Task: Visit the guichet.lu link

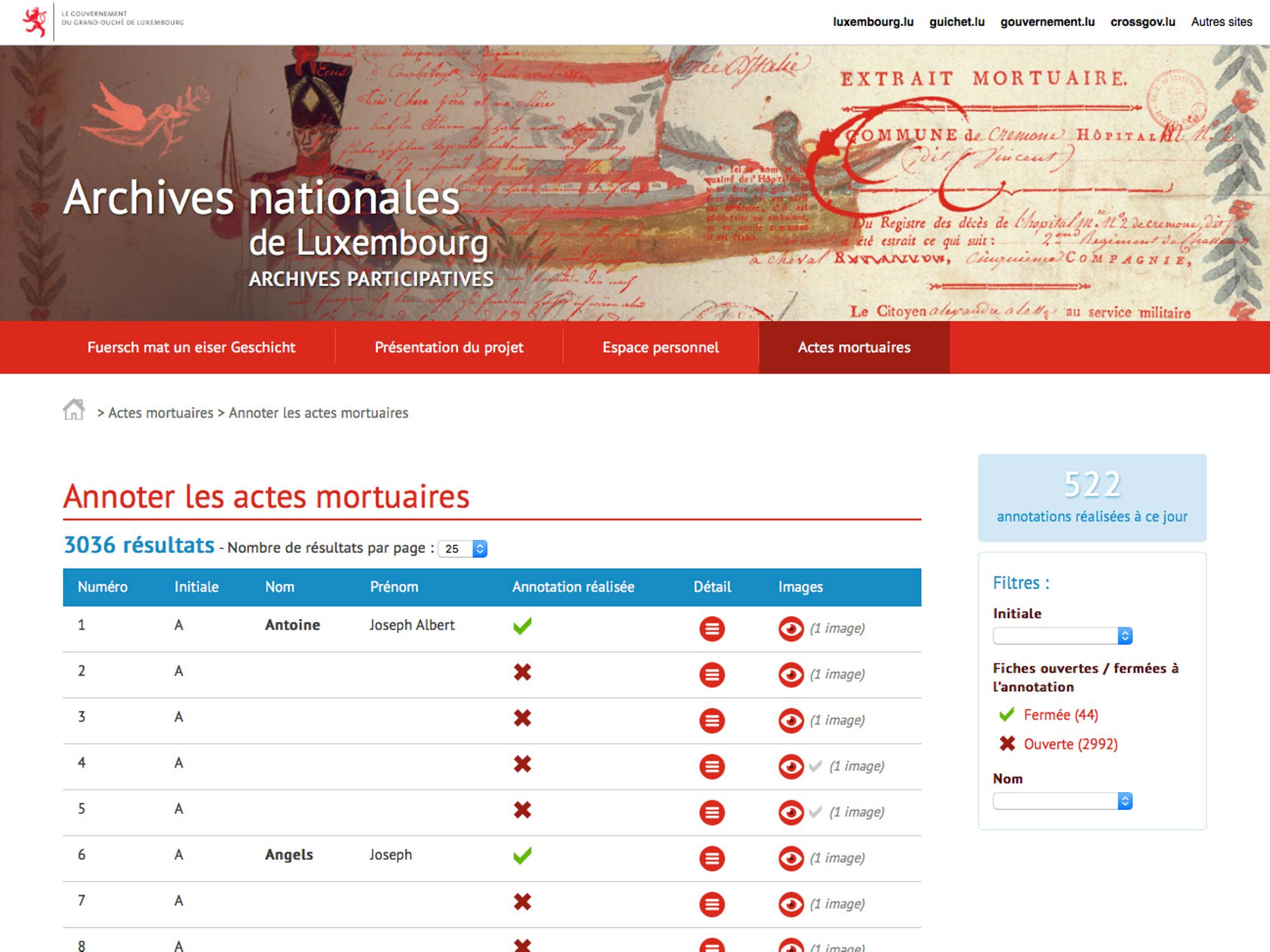Action: coord(956,22)
